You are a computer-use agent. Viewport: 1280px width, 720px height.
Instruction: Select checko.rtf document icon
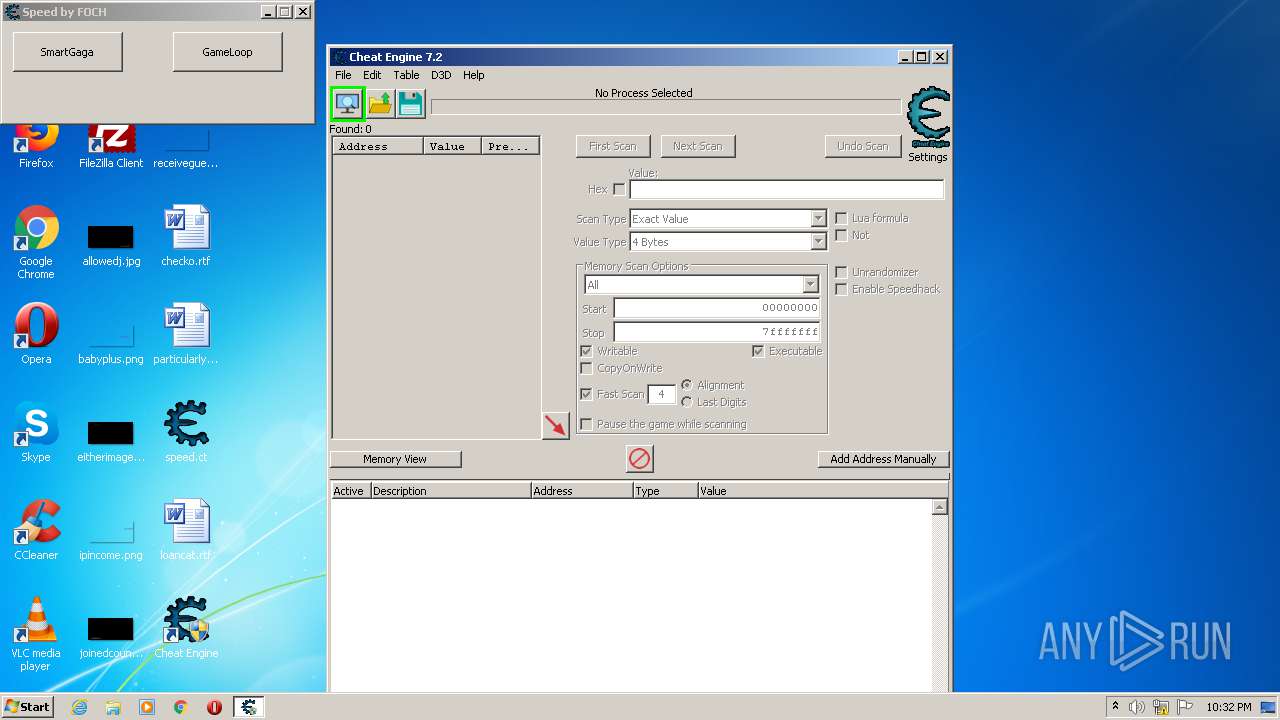click(186, 236)
